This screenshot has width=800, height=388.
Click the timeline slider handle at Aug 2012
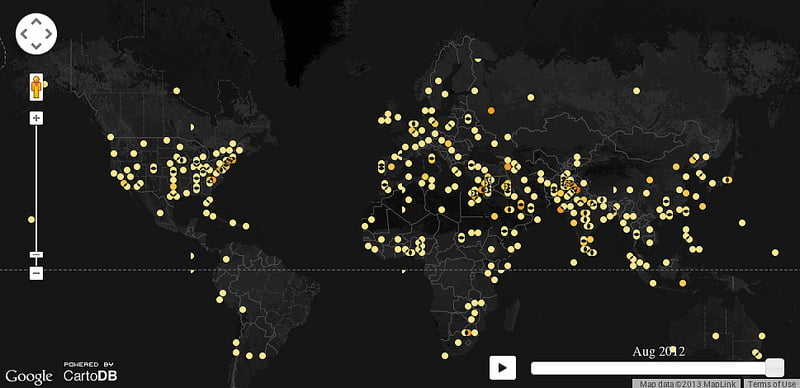coord(774,368)
